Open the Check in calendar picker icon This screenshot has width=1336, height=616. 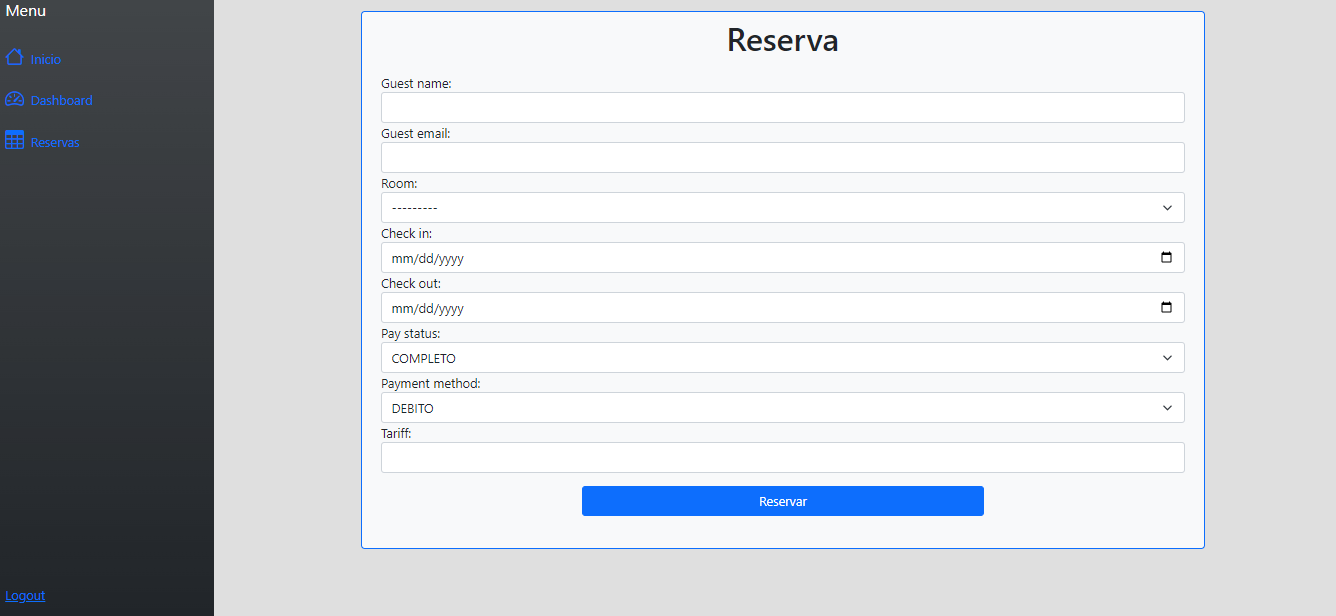pyautogui.click(x=1166, y=257)
